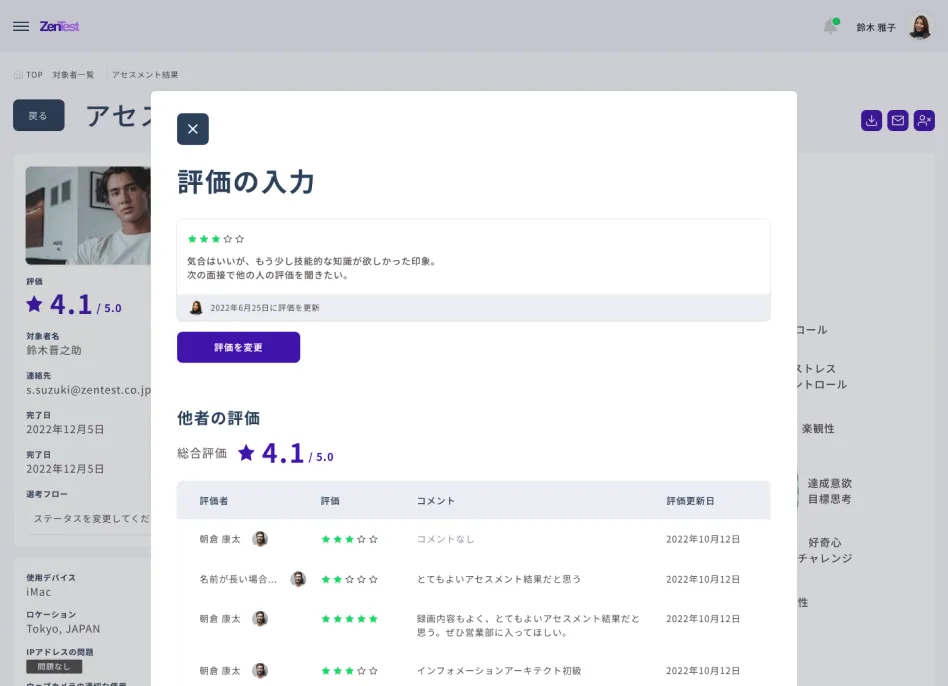This screenshot has width=948, height=686.
Task: Click the 評価を変更 button
Action: (238, 347)
